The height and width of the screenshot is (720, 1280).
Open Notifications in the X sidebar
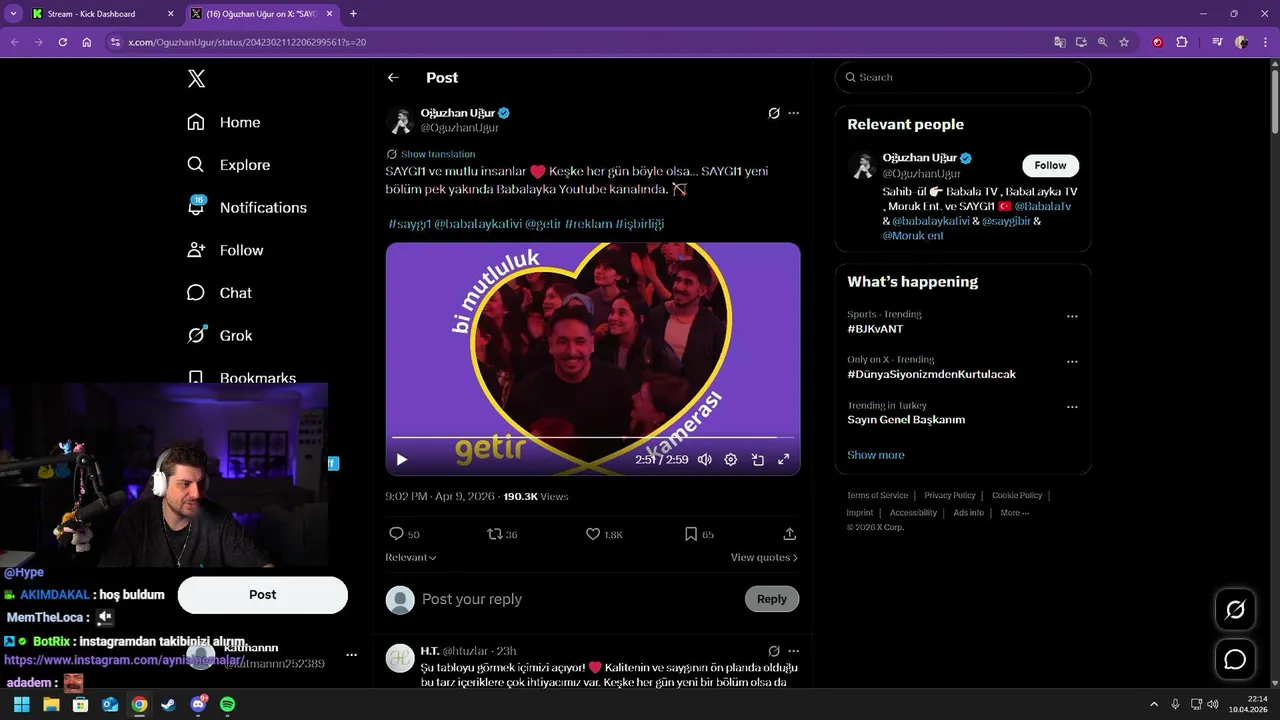tap(247, 207)
